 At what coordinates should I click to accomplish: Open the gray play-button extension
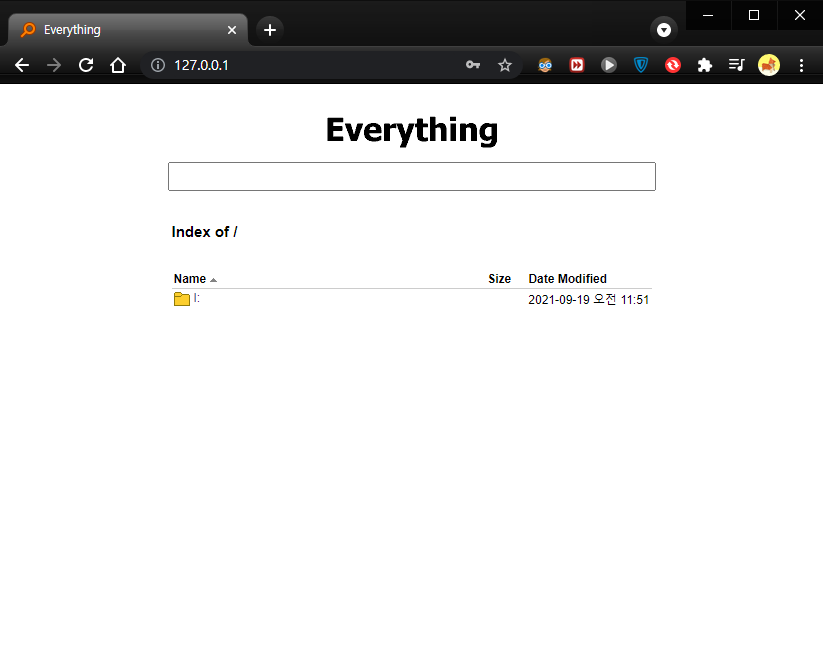(x=609, y=65)
